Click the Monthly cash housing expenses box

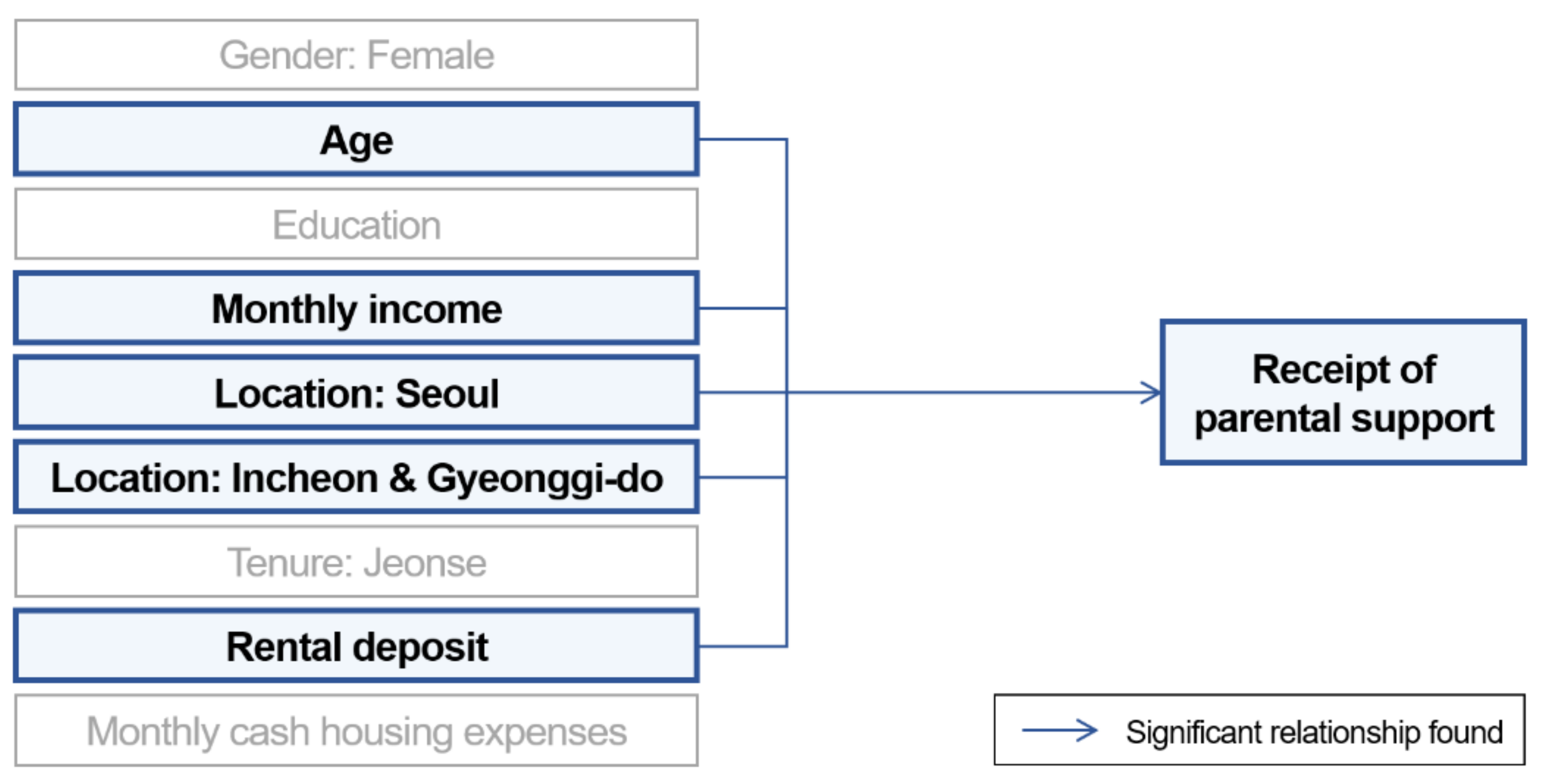tap(356, 731)
